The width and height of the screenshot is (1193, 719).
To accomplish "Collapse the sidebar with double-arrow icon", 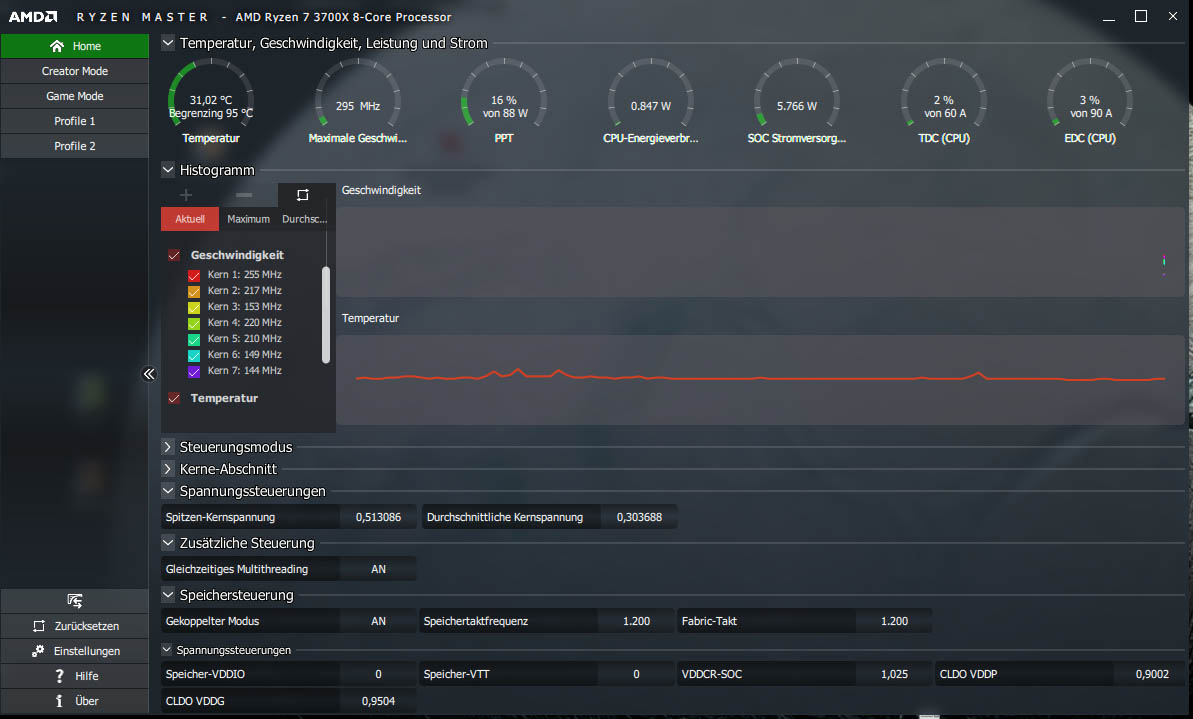I will 149,374.
